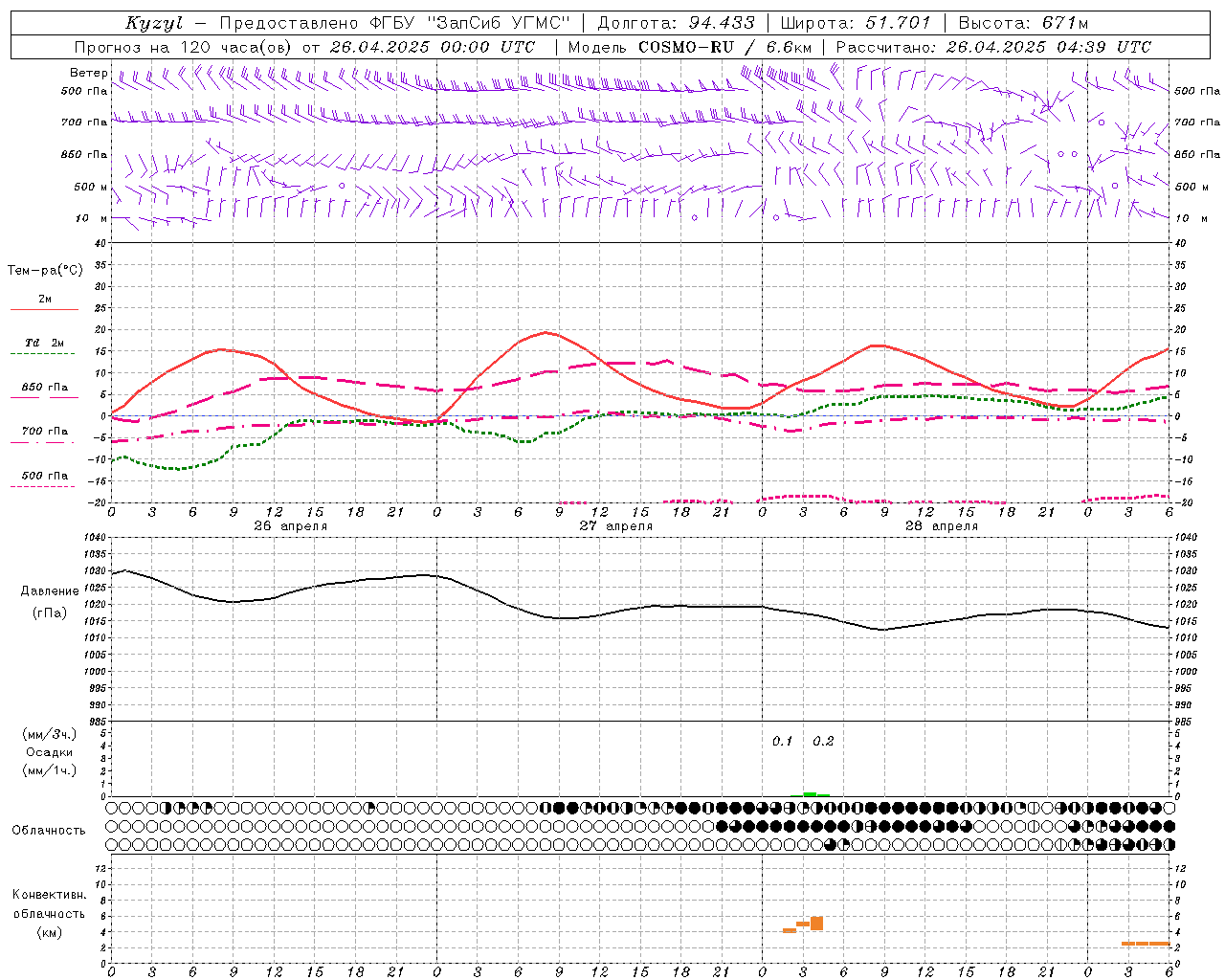
Task: Click the Давление pressure panel title
Action: (x=50, y=591)
